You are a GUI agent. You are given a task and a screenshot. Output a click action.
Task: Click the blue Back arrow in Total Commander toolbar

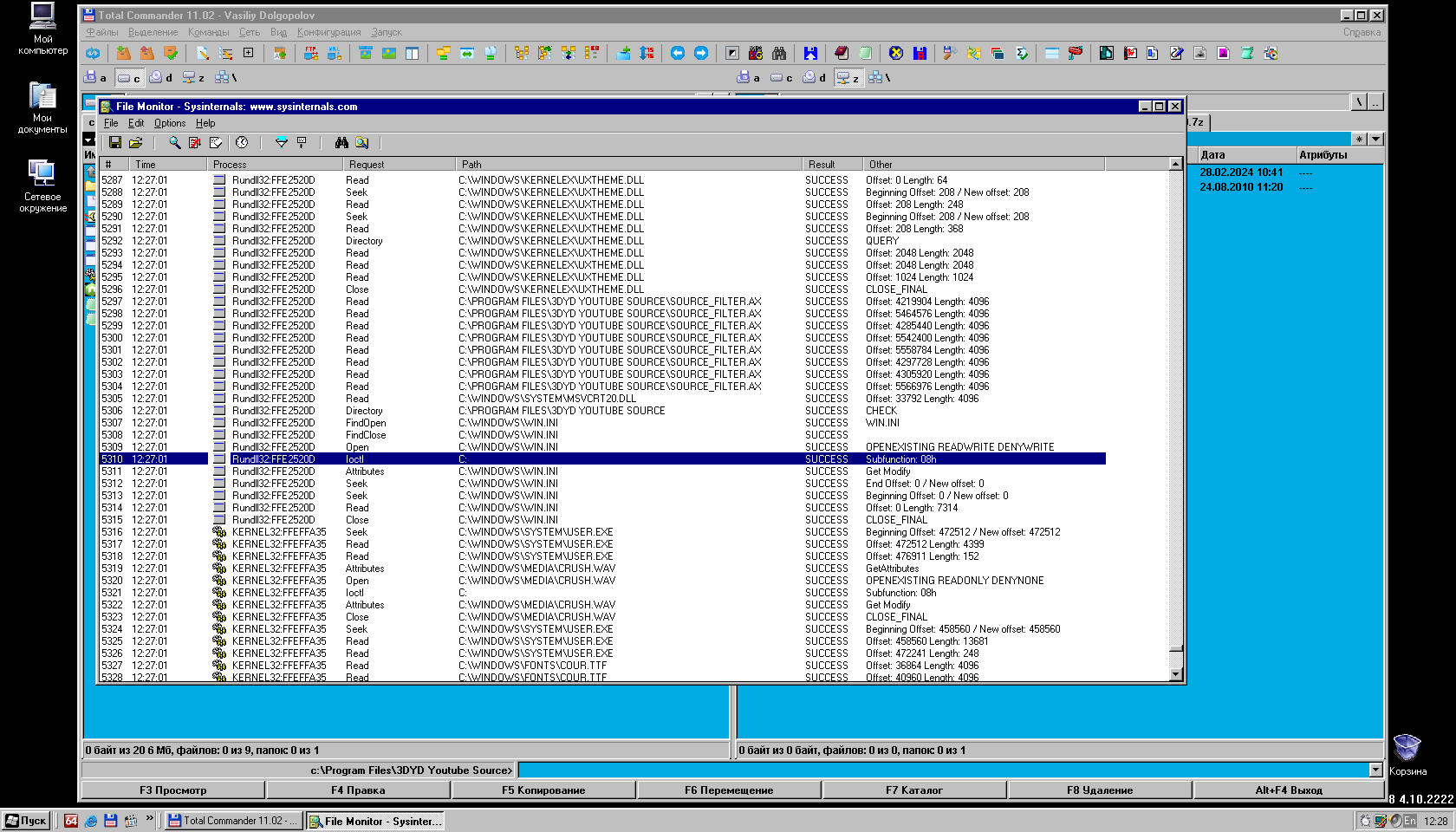(x=678, y=53)
